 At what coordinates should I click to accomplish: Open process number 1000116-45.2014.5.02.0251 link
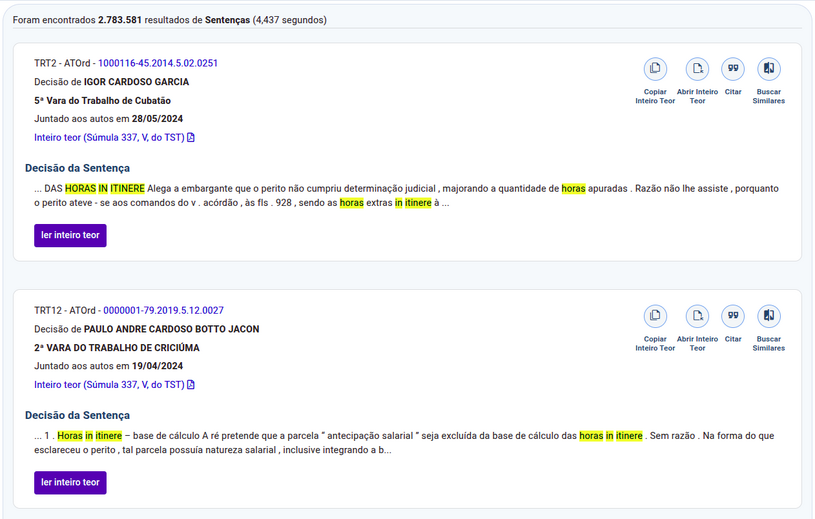(157, 63)
